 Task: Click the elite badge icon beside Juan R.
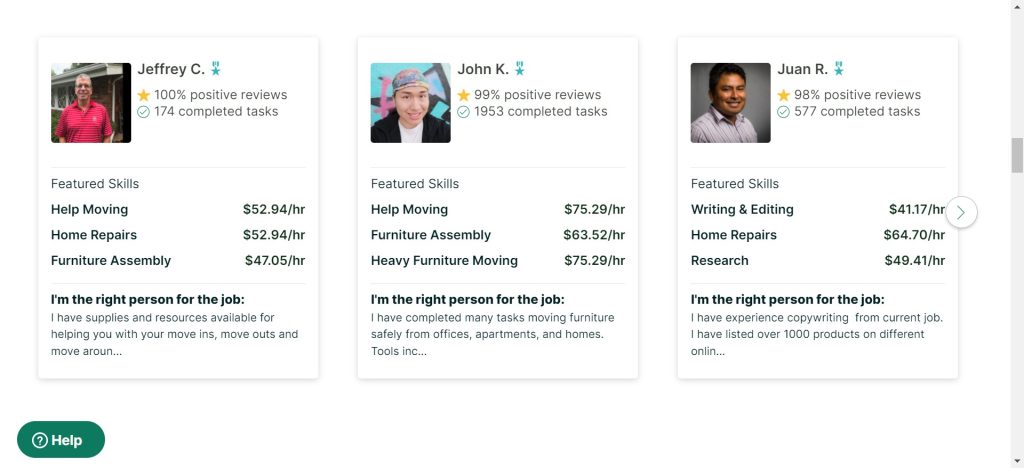pos(839,69)
